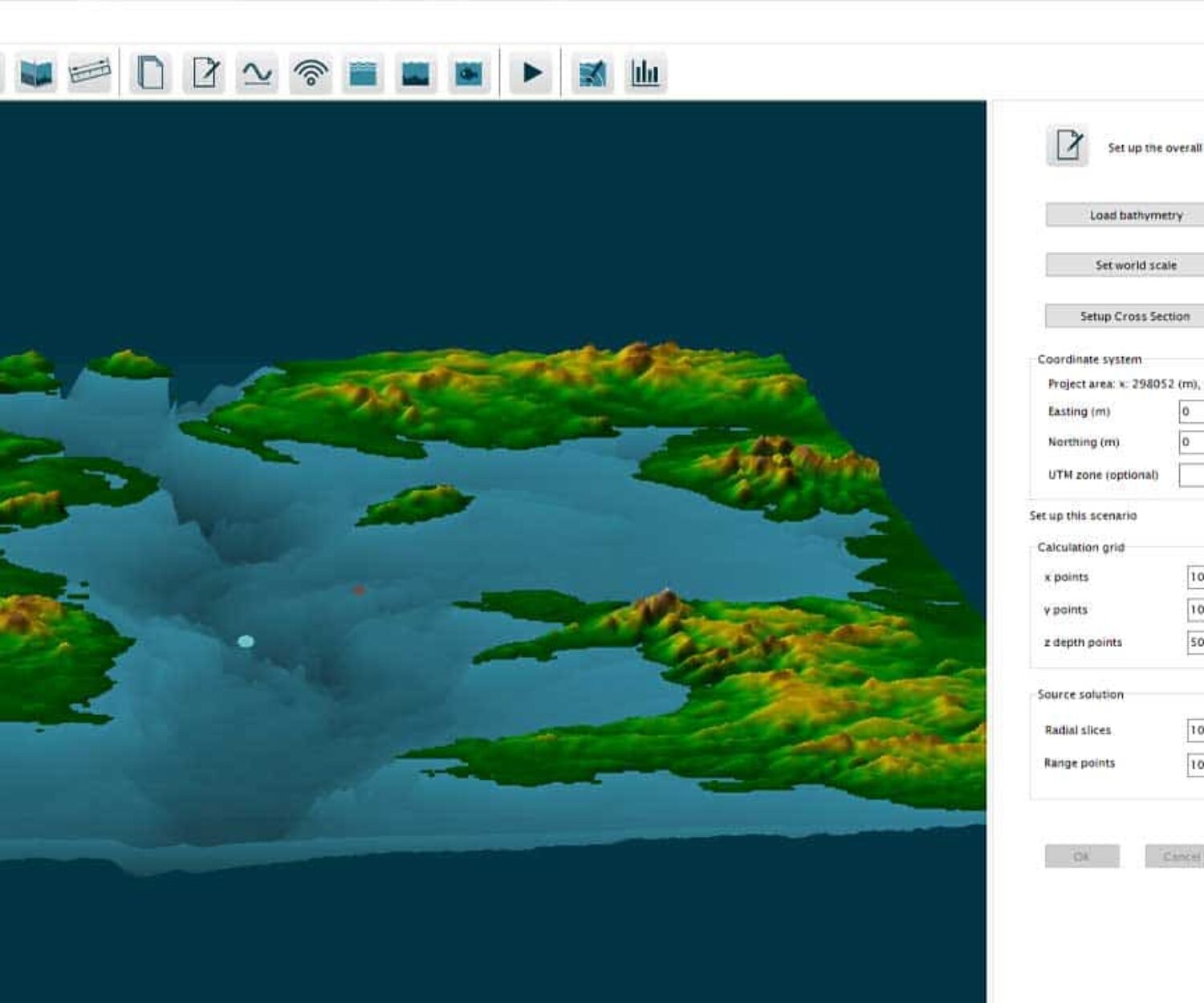Select the seabed profile icon

click(415, 74)
